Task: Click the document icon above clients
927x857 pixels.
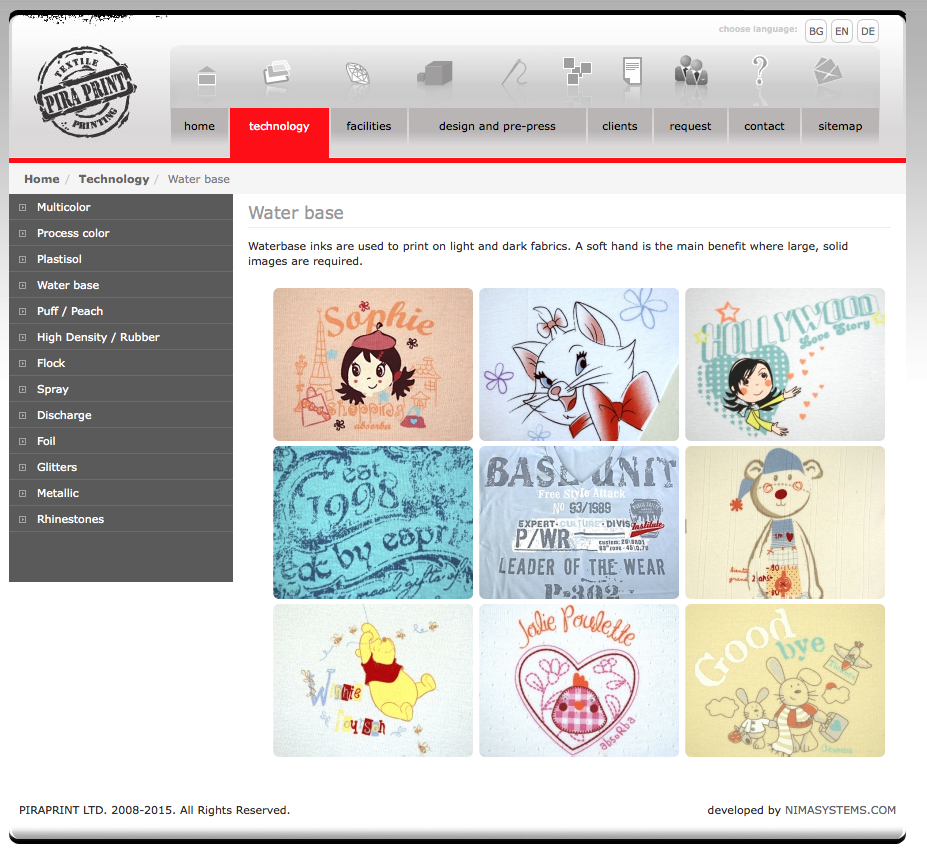Action: (x=631, y=73)
